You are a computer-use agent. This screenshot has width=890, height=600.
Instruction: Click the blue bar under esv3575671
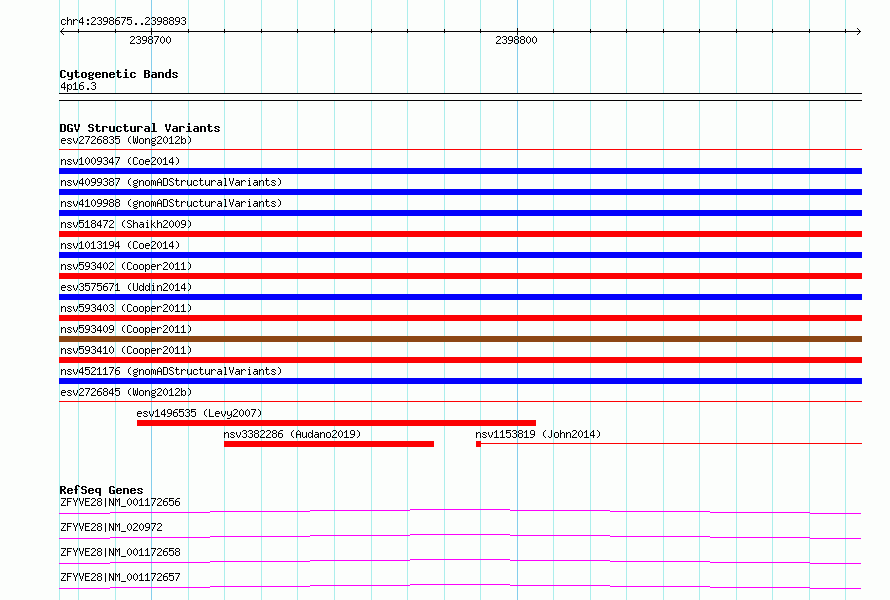coord(460,297)
